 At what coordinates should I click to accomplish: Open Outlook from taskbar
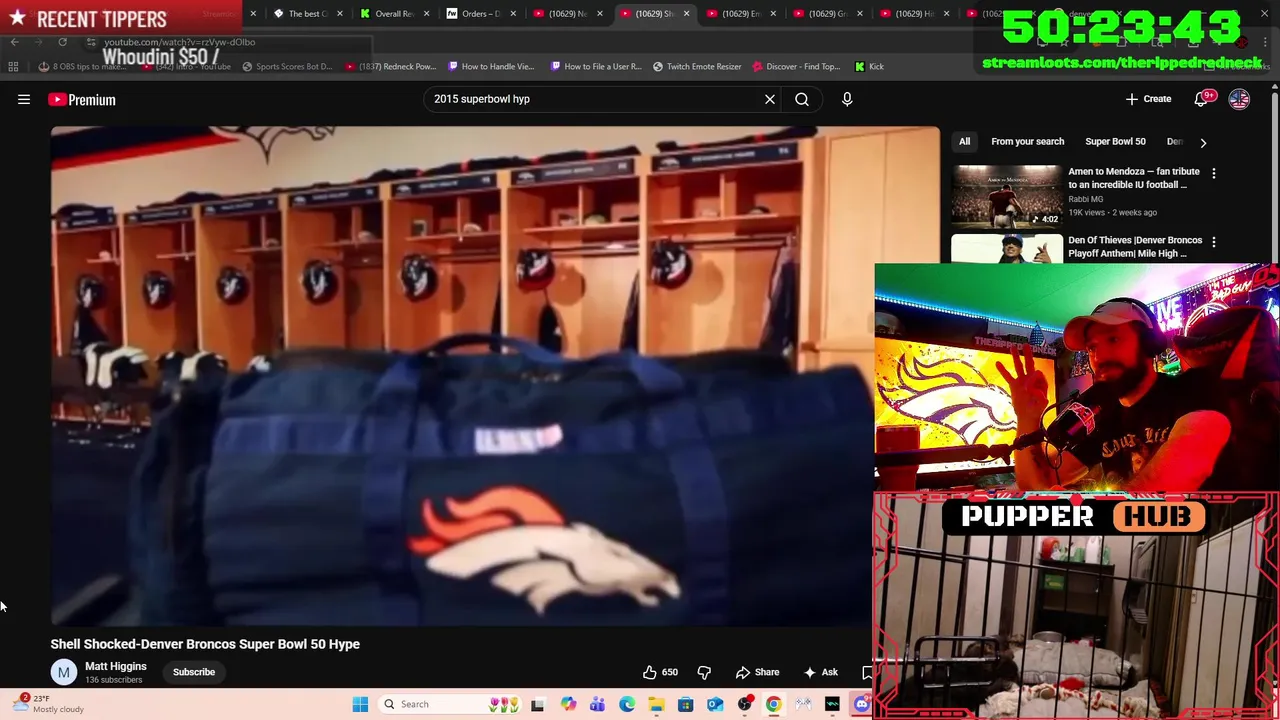click(x=715, y=704)
